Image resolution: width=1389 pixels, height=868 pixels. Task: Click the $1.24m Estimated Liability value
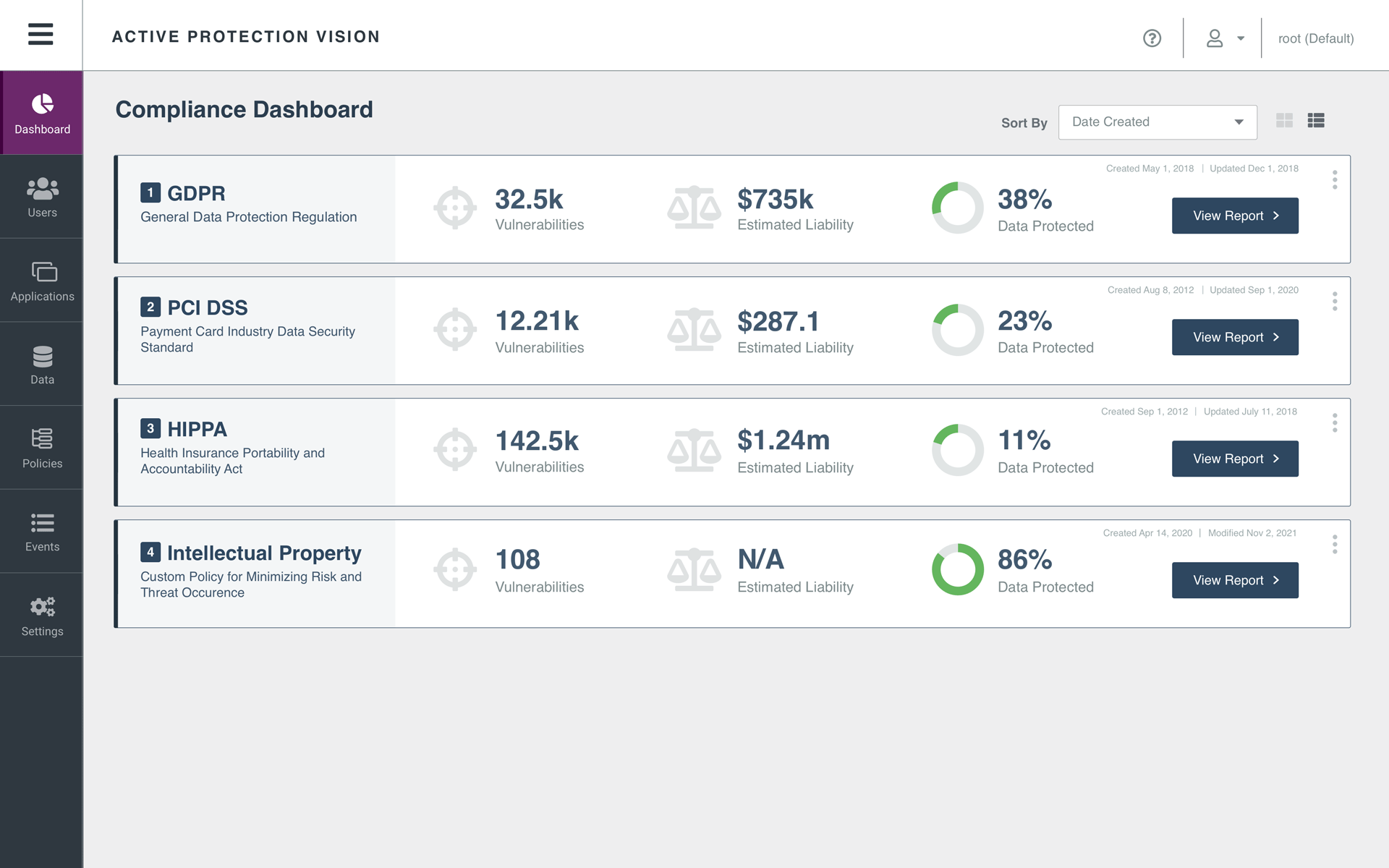coord(783,440)
